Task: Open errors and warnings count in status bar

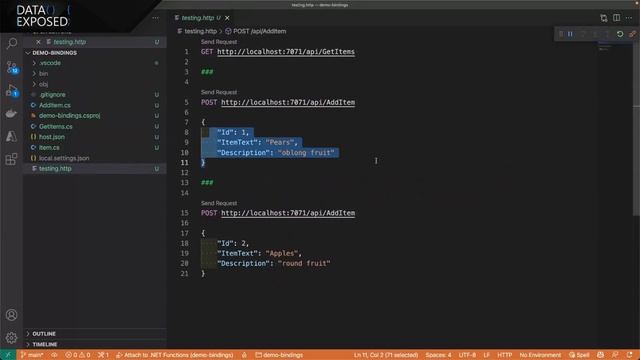Action: (x=78, y=355)
